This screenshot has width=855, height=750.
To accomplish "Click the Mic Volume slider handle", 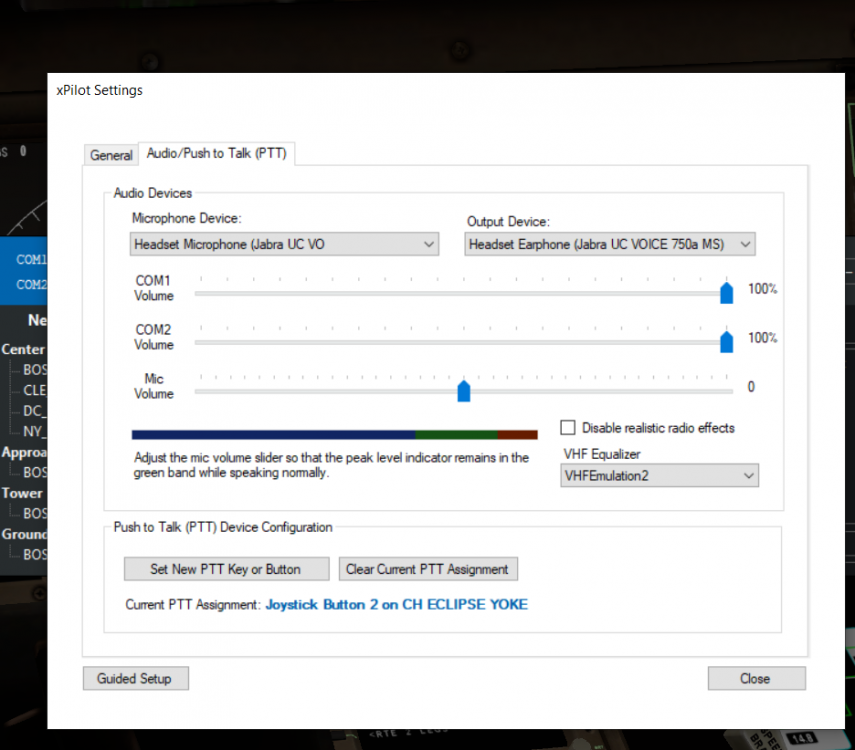I will (464, 390).
